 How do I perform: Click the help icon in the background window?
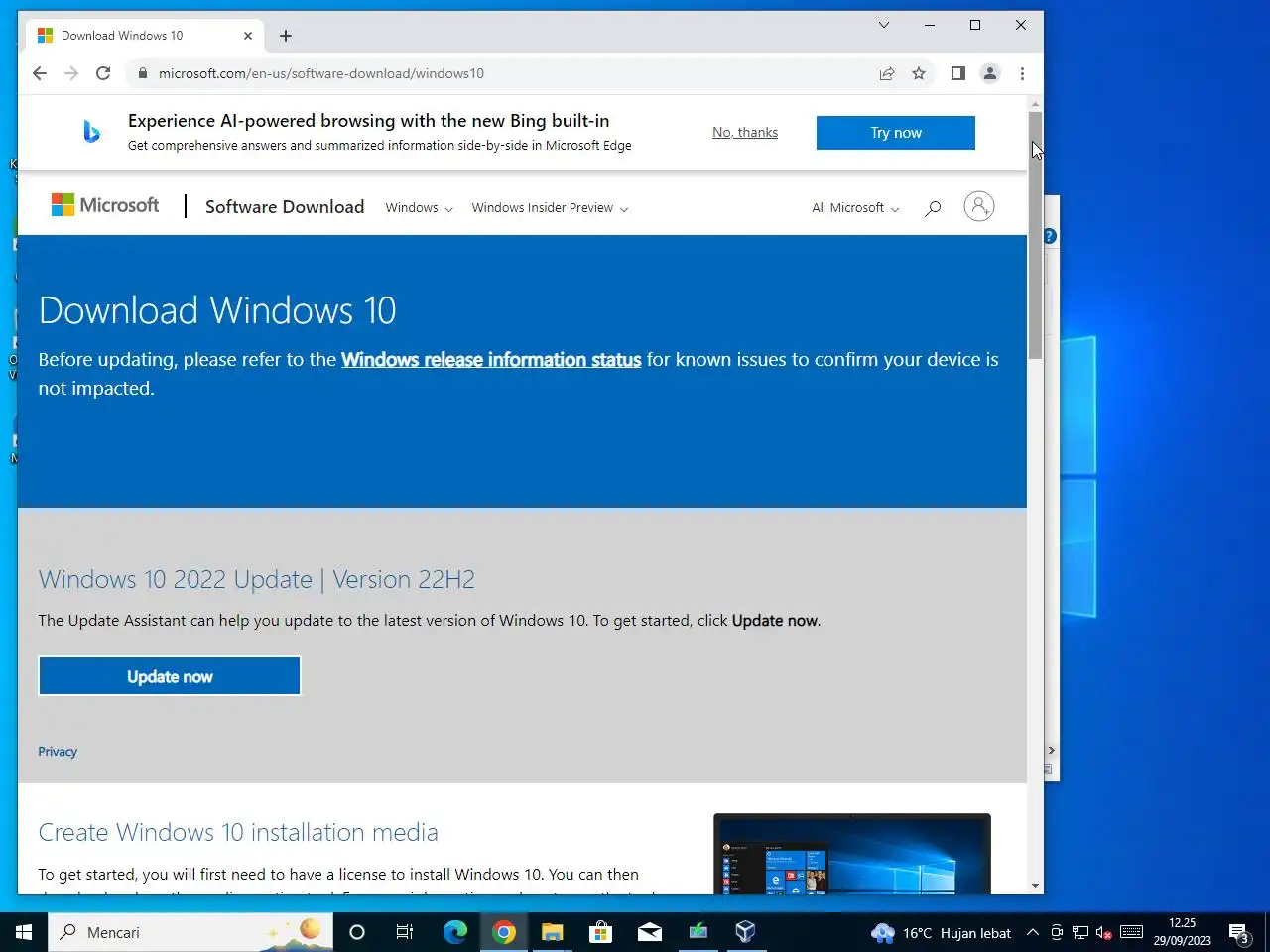1050,236
